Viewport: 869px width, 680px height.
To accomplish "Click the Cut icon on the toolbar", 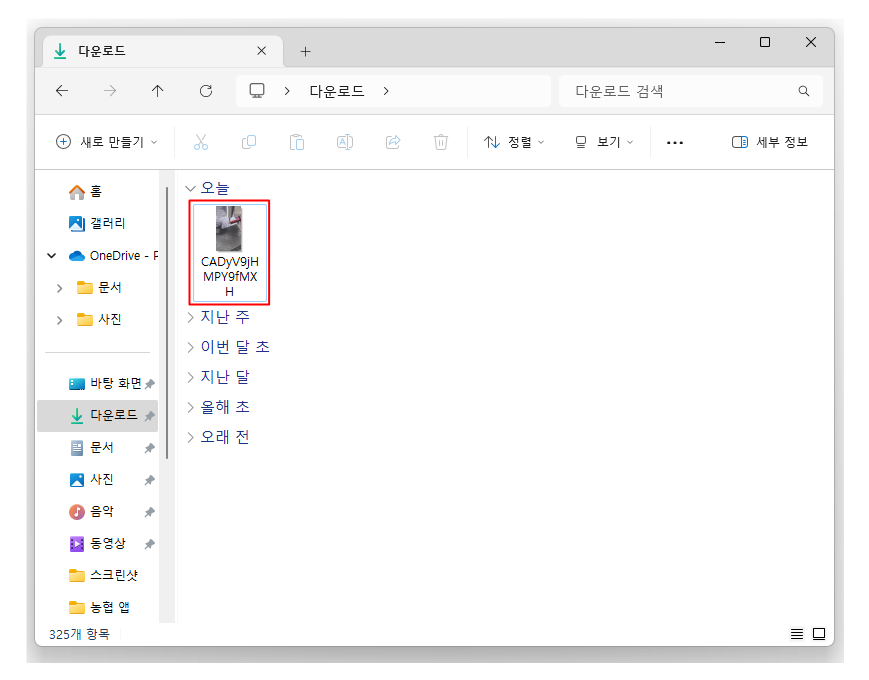I will (x=200, y=142).
